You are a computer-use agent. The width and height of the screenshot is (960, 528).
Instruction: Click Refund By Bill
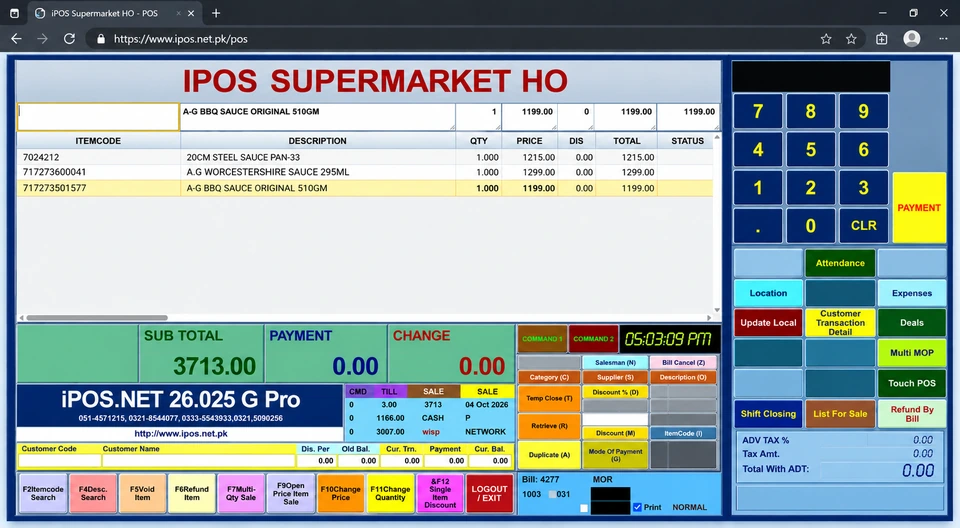tap(912, 413)
